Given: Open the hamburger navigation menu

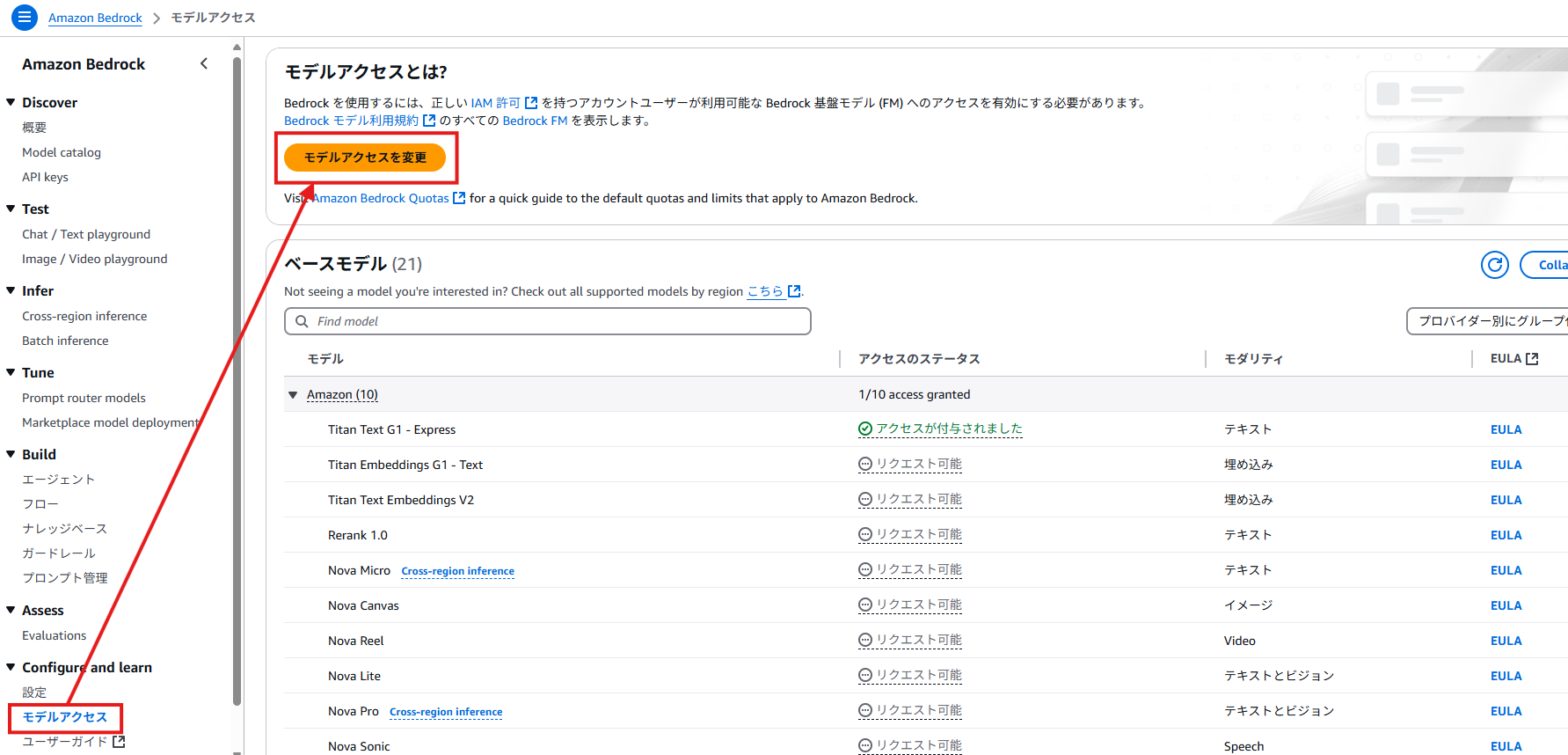Looking at the screenshot, I should tap(25, 17).
